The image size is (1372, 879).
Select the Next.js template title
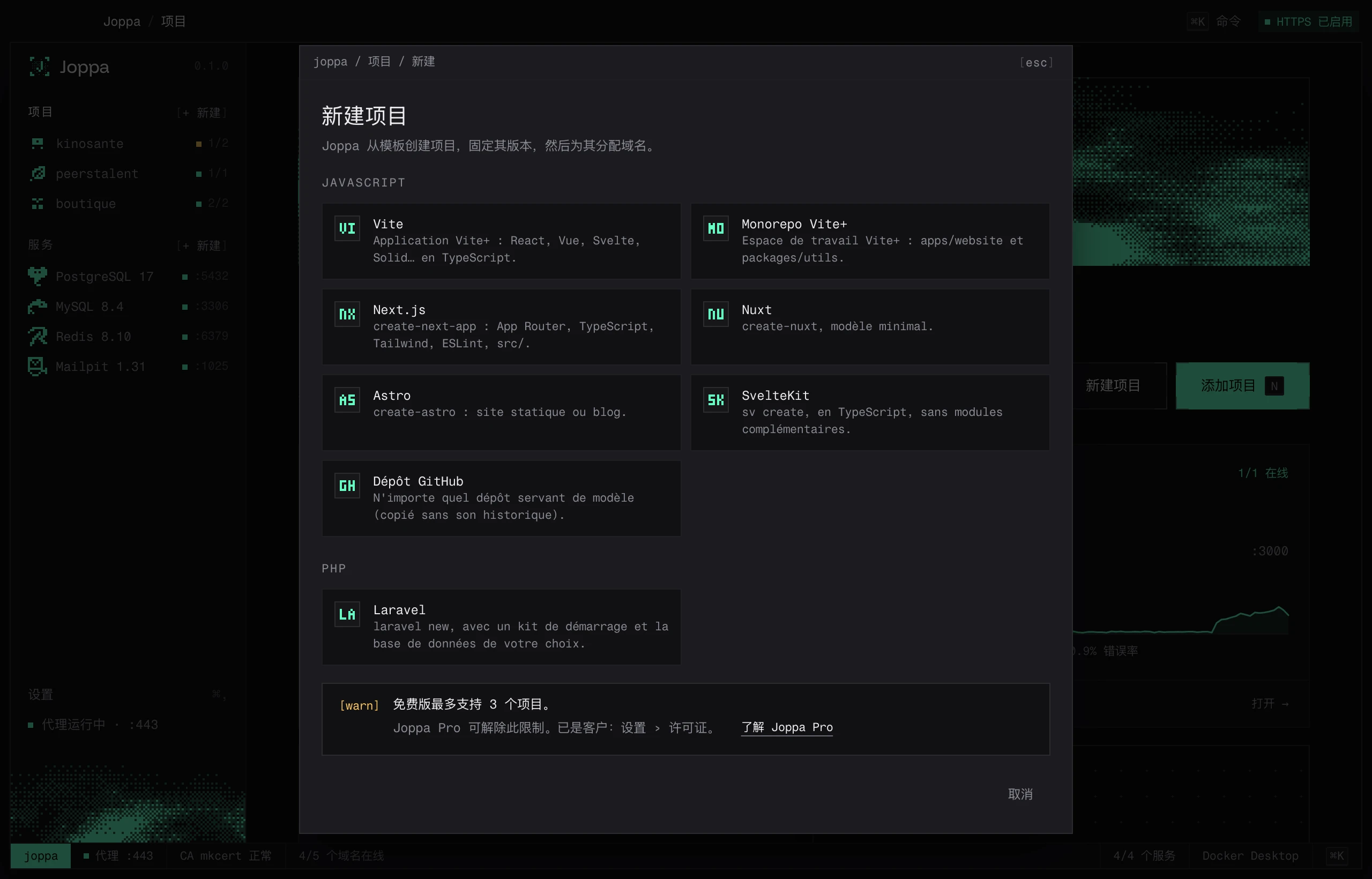click(x=399, y=310)
